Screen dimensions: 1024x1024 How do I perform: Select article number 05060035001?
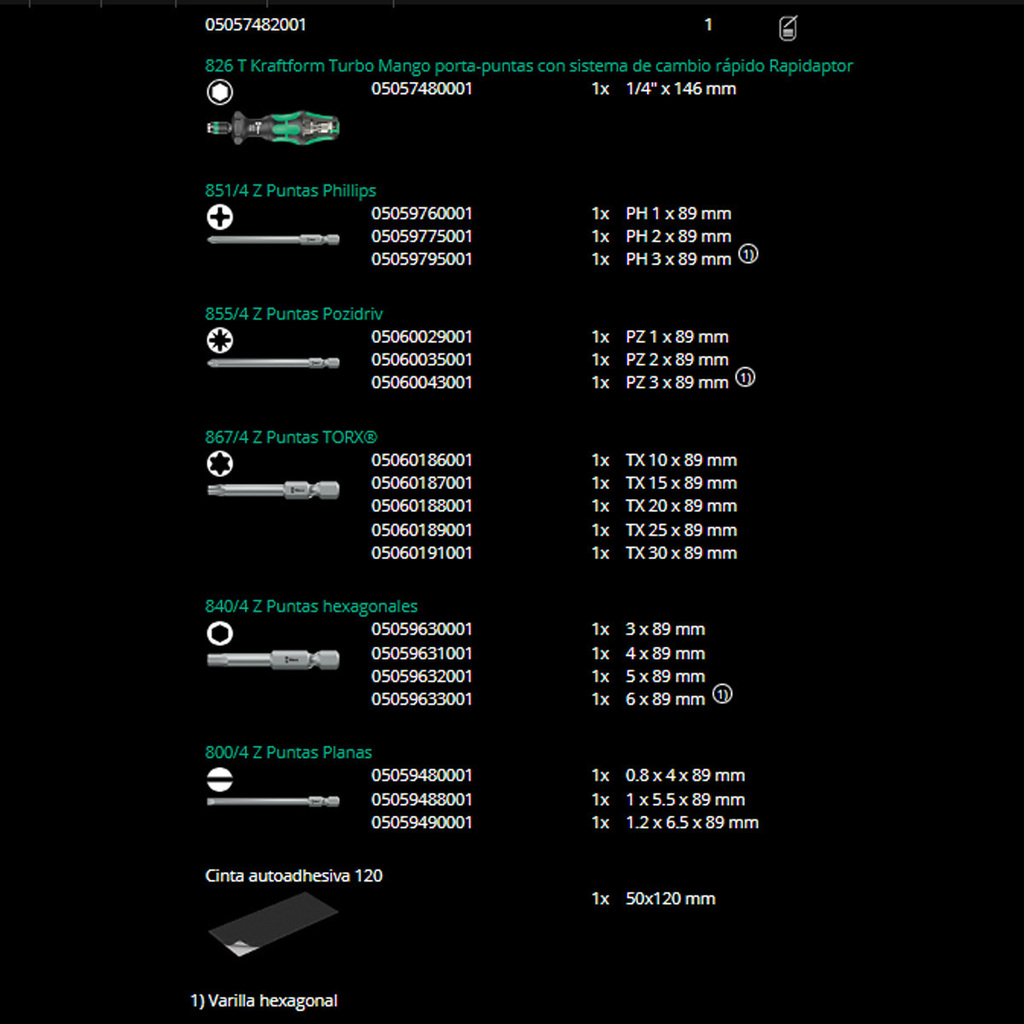point(421,360)
